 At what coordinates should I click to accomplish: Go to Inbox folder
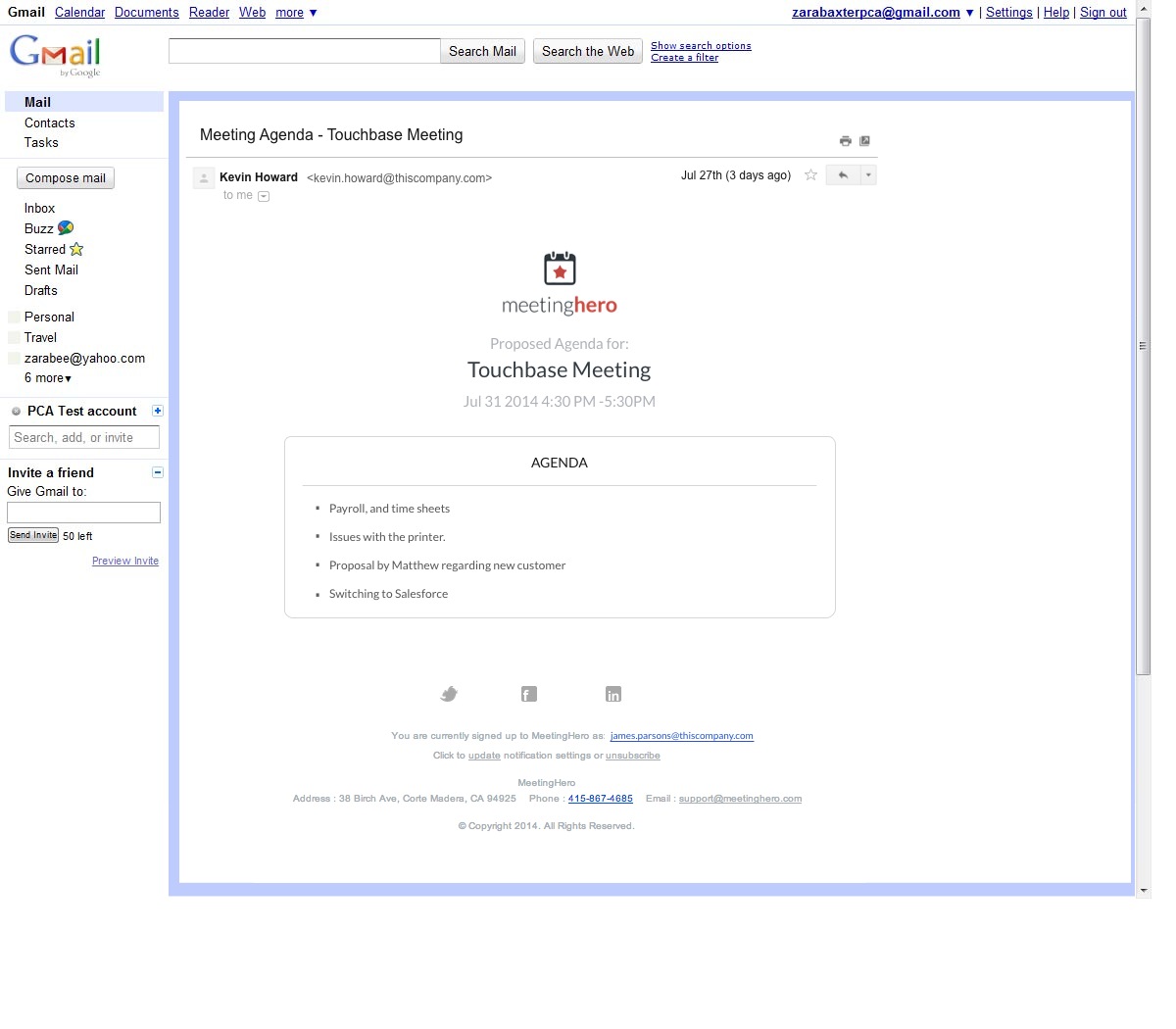(x=39, y=209)
